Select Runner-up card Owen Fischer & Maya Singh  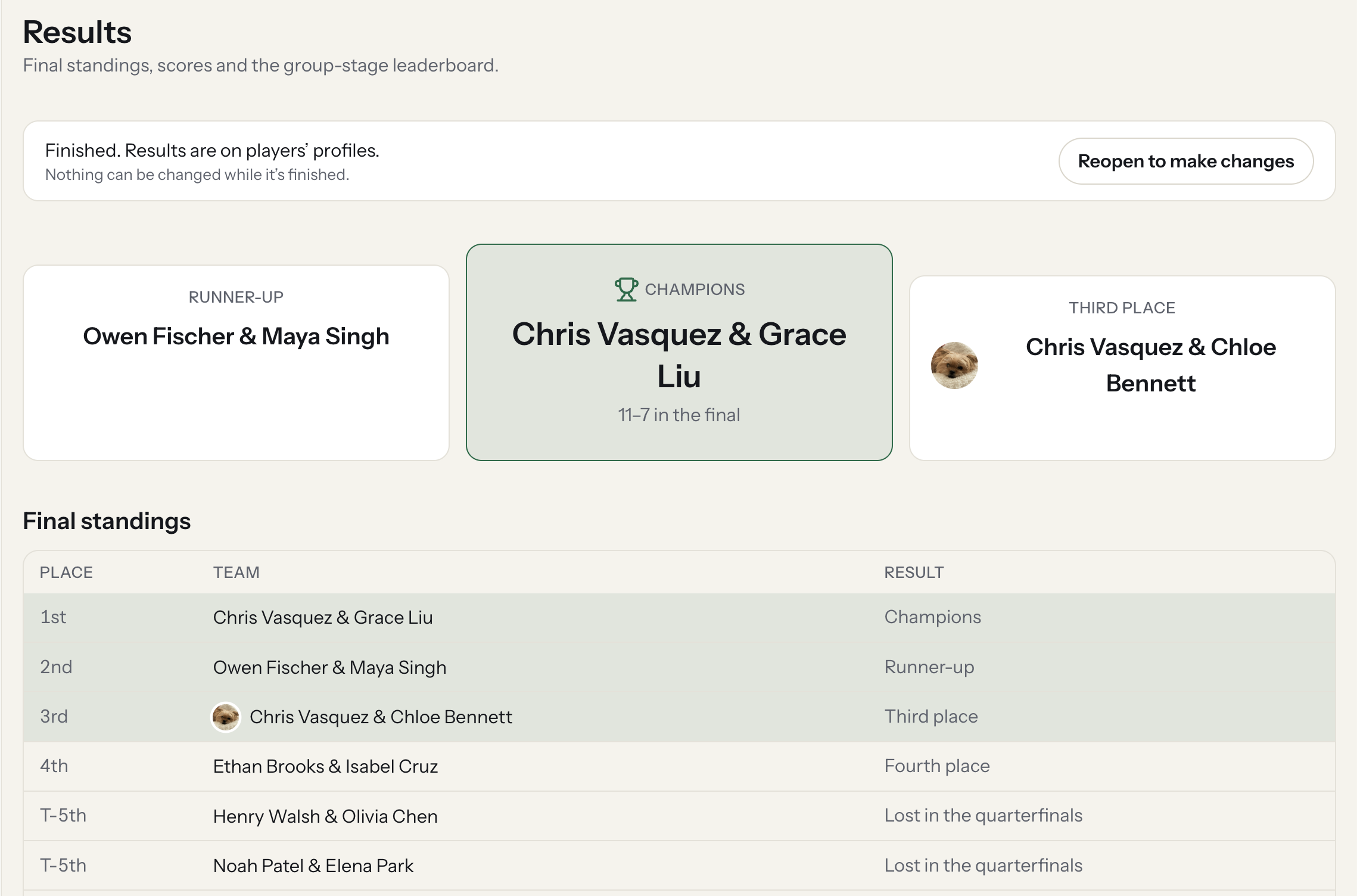pyautogui.click(x=236, y=363)
